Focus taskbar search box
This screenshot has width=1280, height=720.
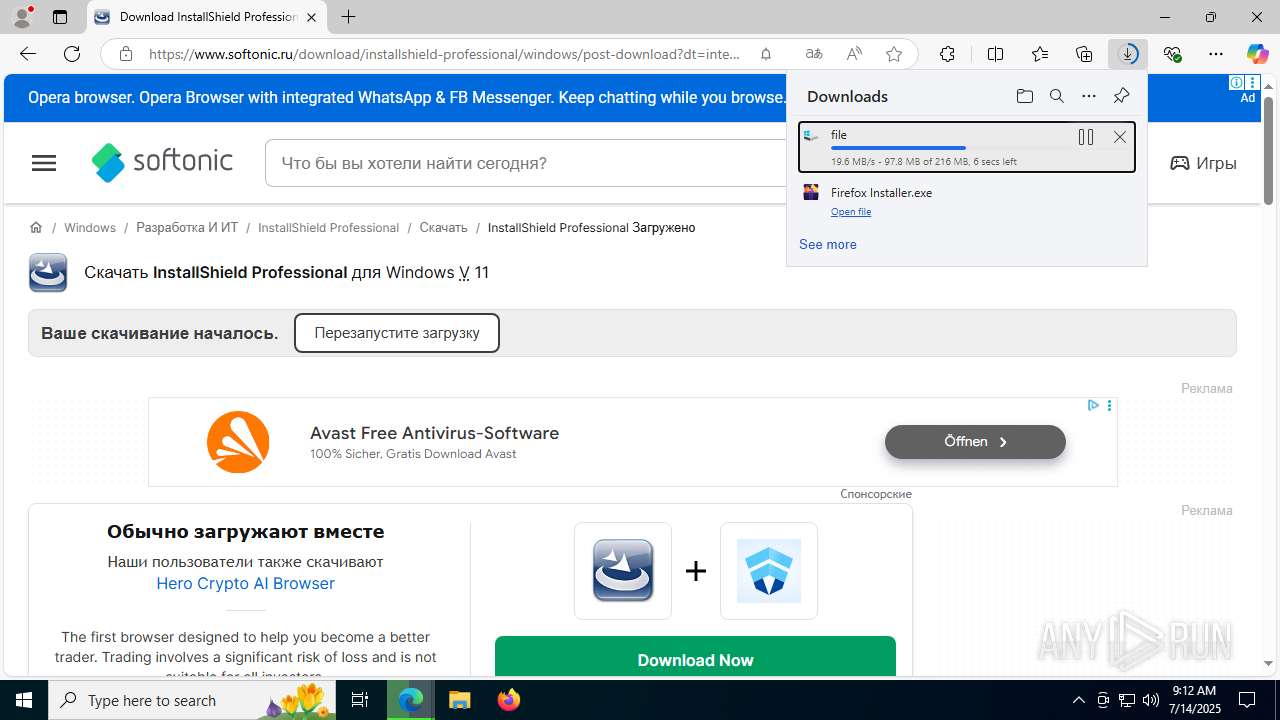coord(192,700)
